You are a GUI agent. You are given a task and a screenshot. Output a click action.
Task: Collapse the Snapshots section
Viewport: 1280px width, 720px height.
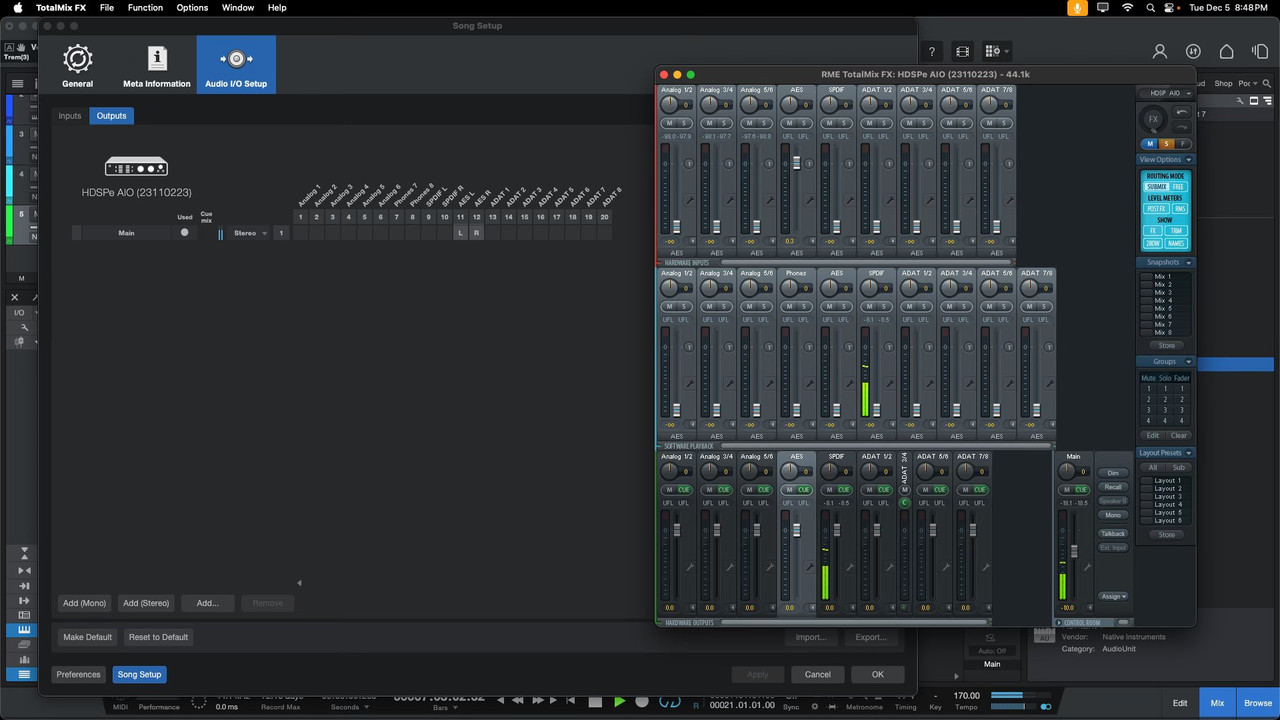1189,263
